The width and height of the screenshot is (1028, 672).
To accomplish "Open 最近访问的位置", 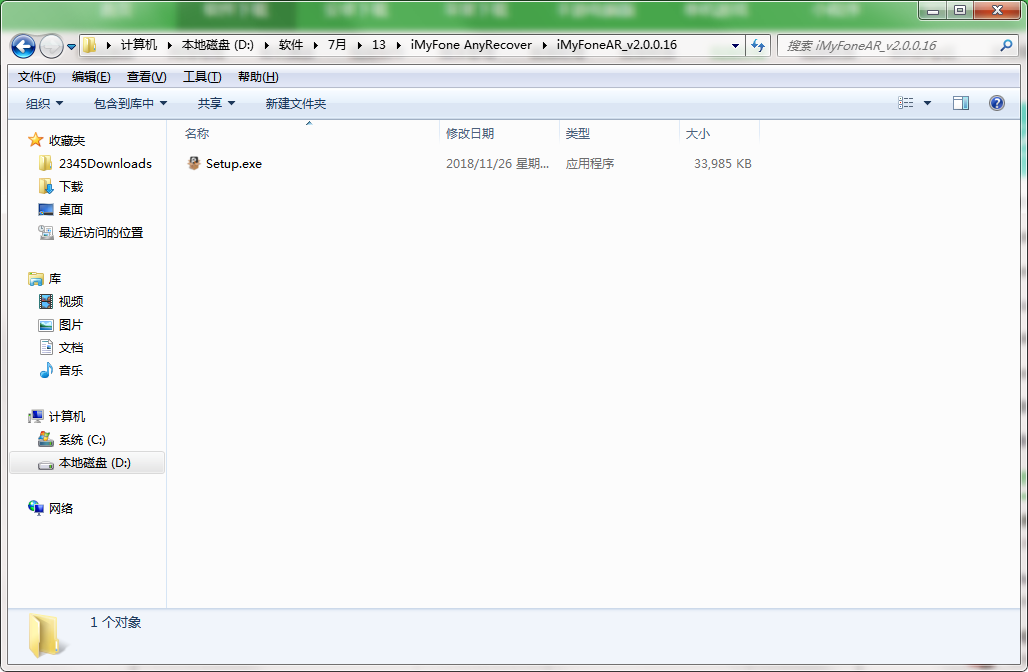I will tap(100, 232).
